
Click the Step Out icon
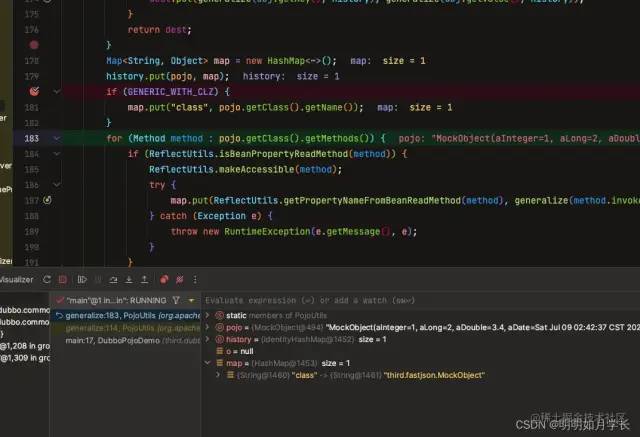point(144,280)
